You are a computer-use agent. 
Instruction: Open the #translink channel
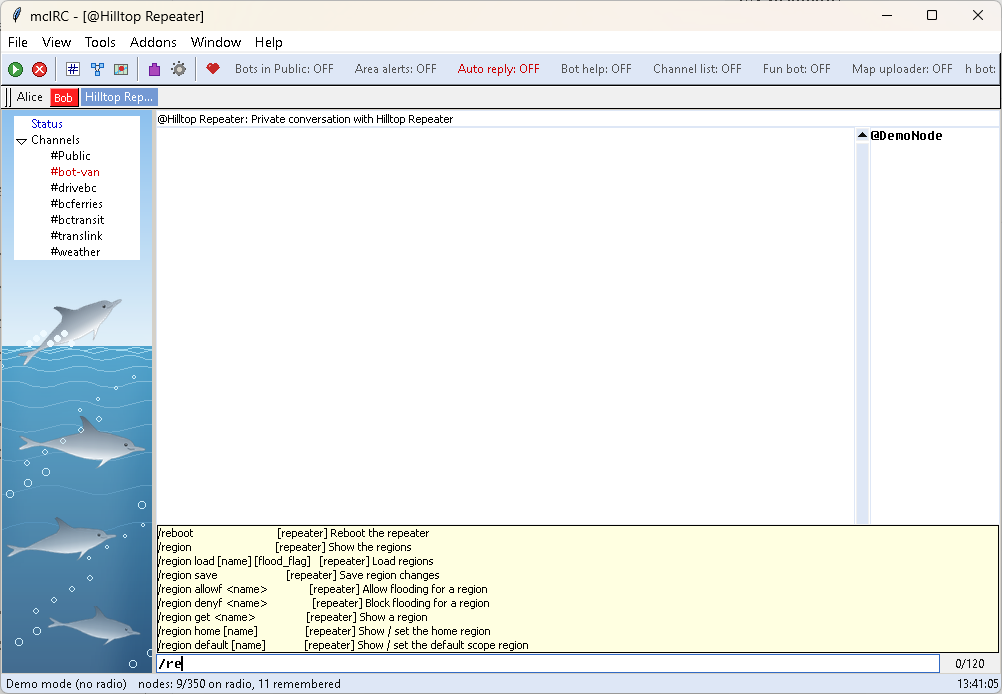pos(77,236)
